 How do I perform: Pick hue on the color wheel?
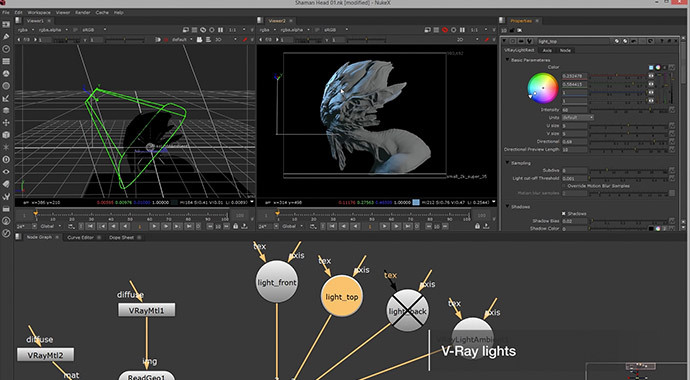point(543,88)
